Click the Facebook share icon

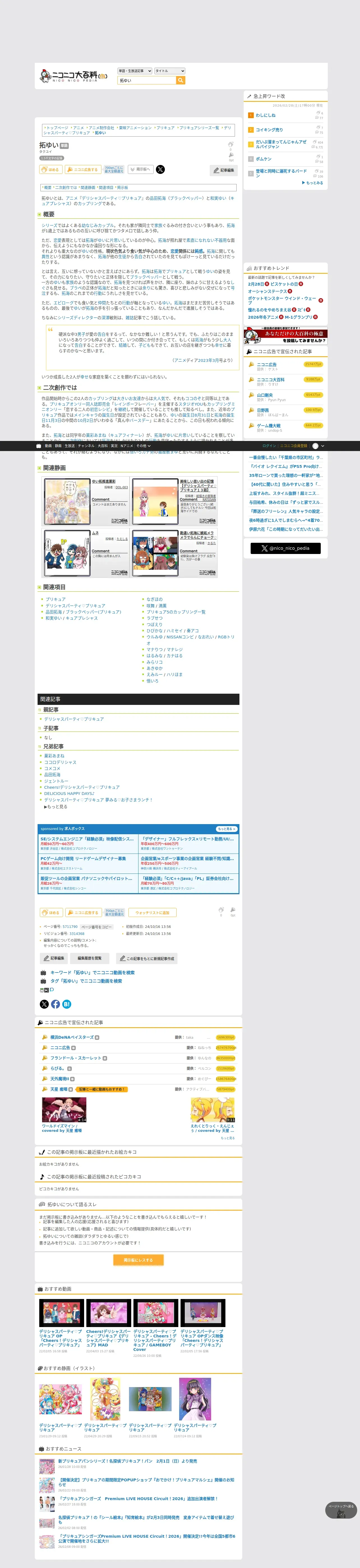point(55,1004)
